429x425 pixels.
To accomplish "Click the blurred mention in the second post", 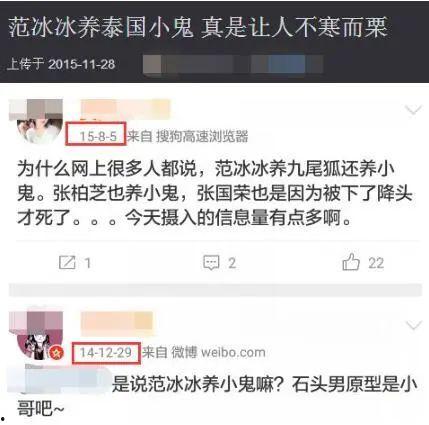I will point(60,380).
